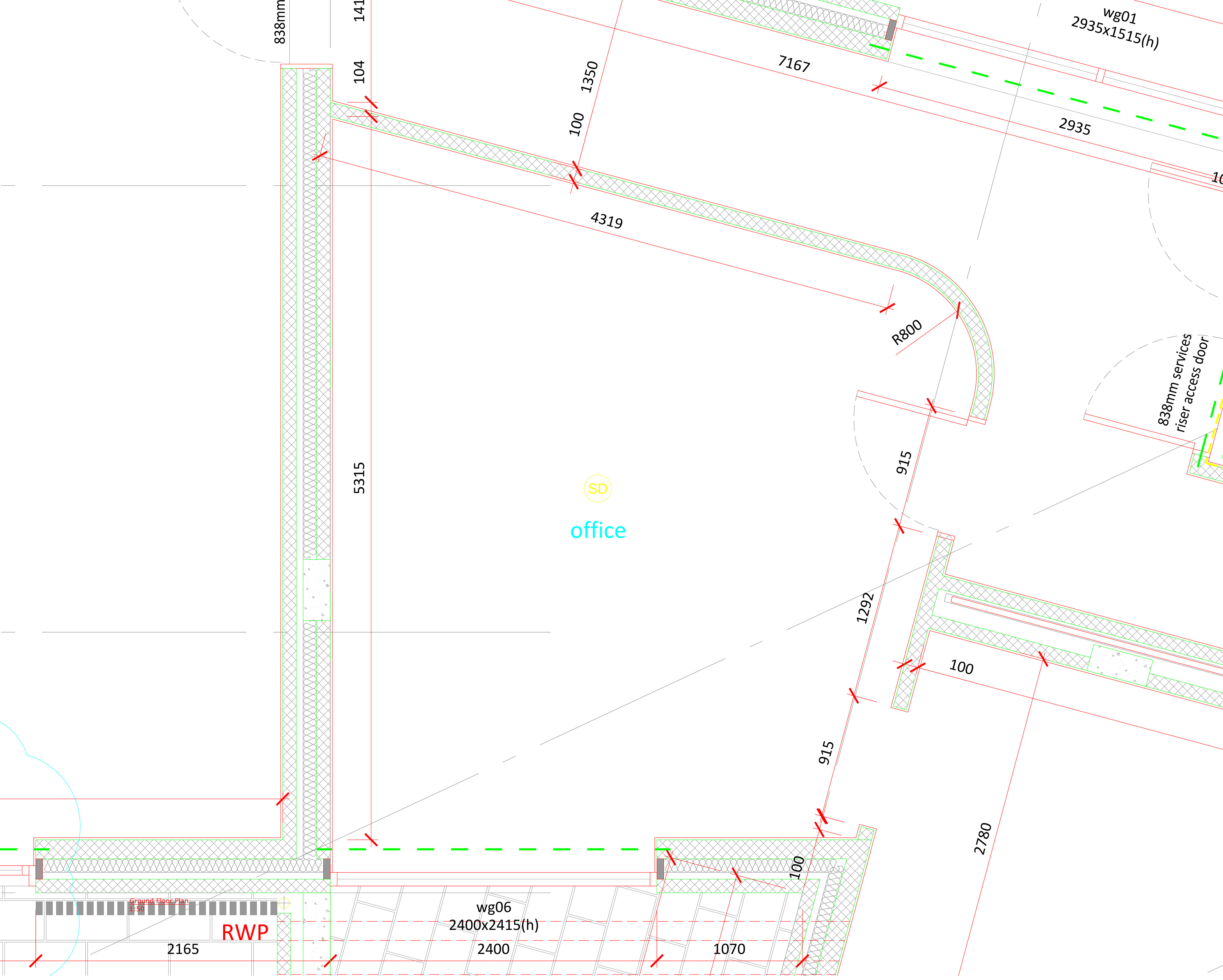Select the 1070 dimension text
1223x980 pixels.
(729, 949)
